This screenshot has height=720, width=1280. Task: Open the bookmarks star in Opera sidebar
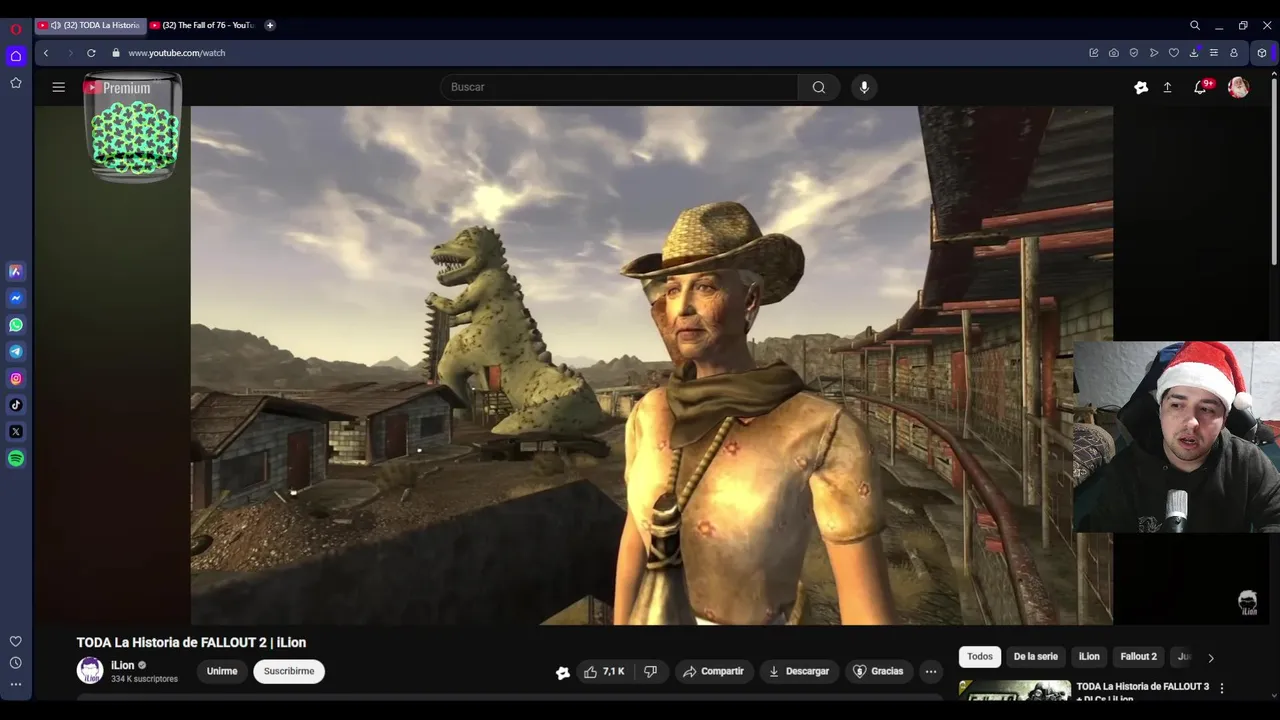(x=16, y=83)
